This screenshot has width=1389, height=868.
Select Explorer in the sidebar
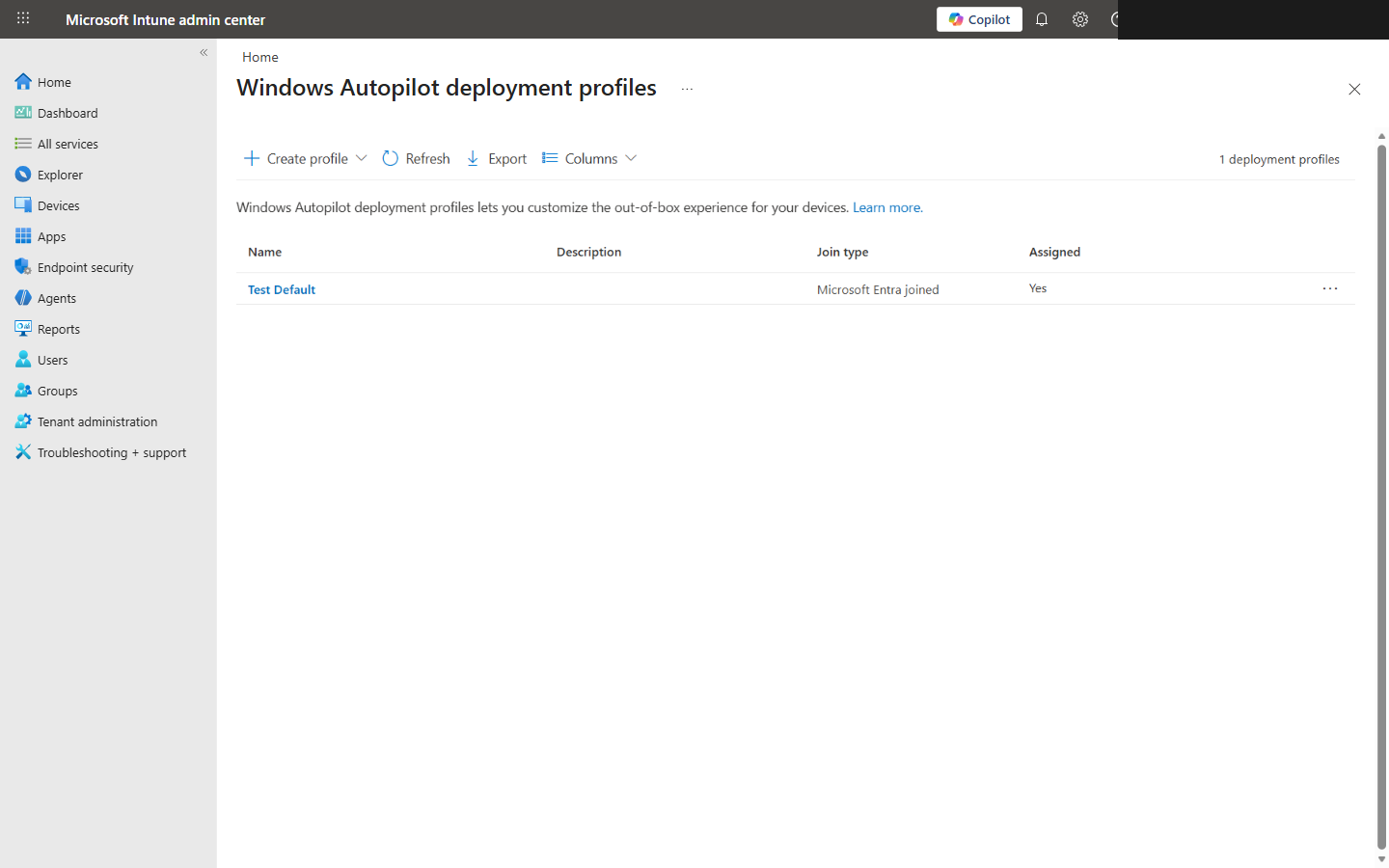coord(59,174)
